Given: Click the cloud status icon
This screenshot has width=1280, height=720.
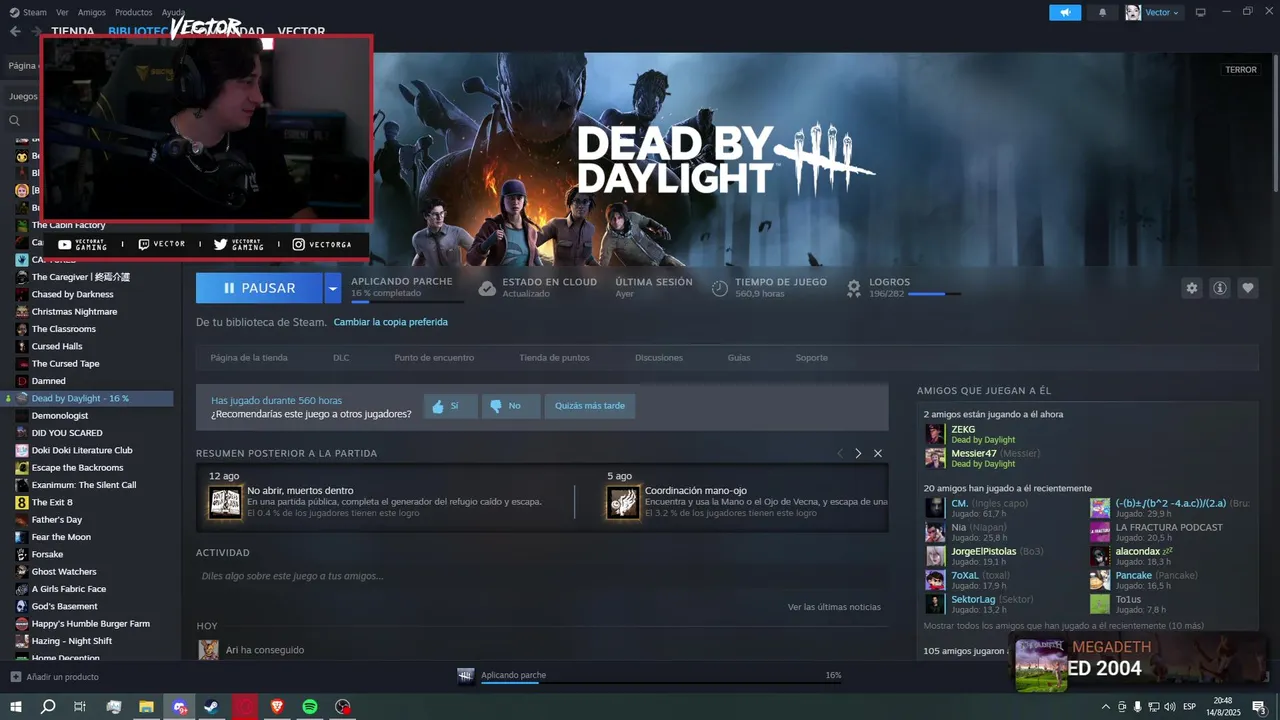Looking at the screenshot, I should point(487,288).
